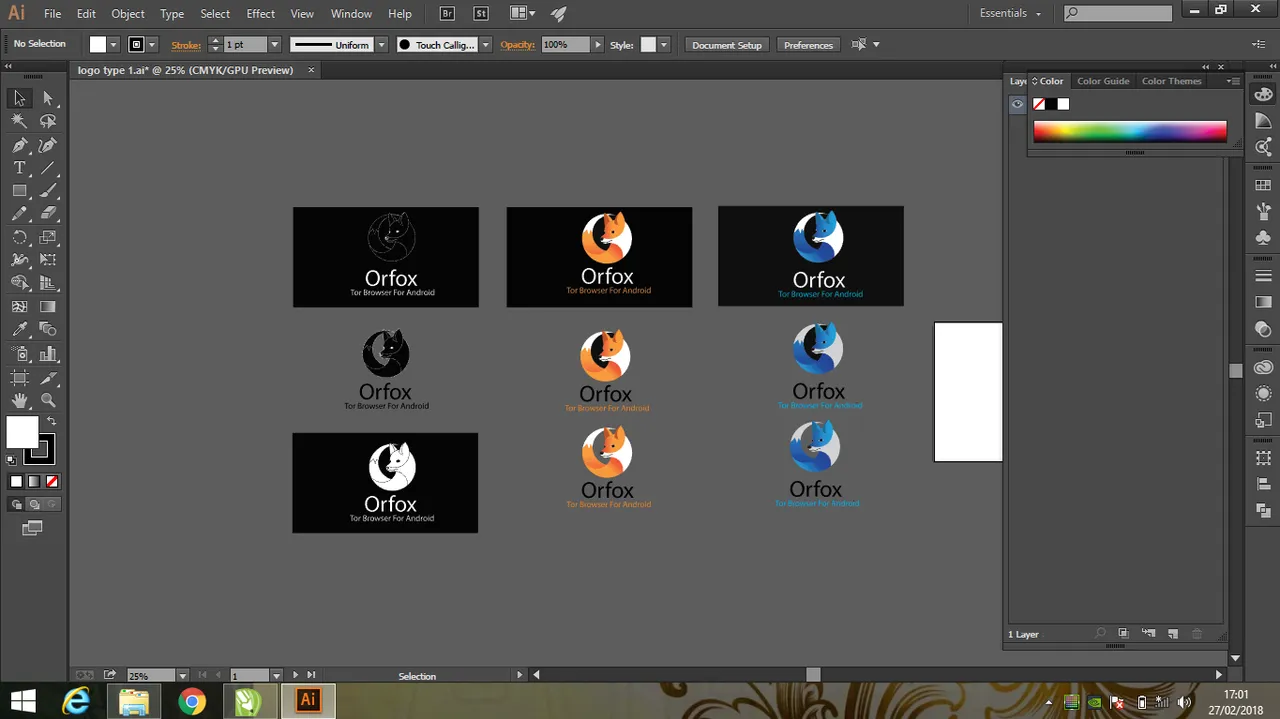Open the Creative Cloud Libraries panel
Screen dimensions: 1280x719
(1264, 367)
